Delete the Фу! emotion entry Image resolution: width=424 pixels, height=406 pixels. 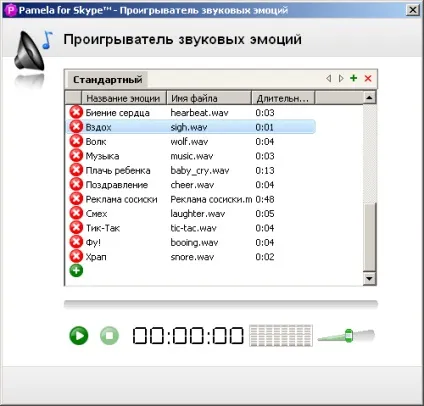76,242
